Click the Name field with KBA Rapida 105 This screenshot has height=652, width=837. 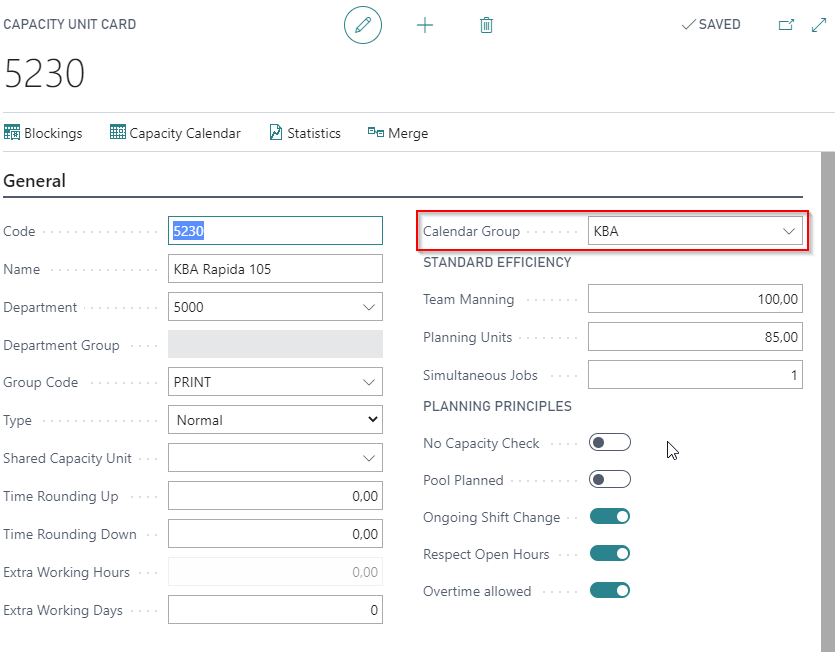(275, 269)
